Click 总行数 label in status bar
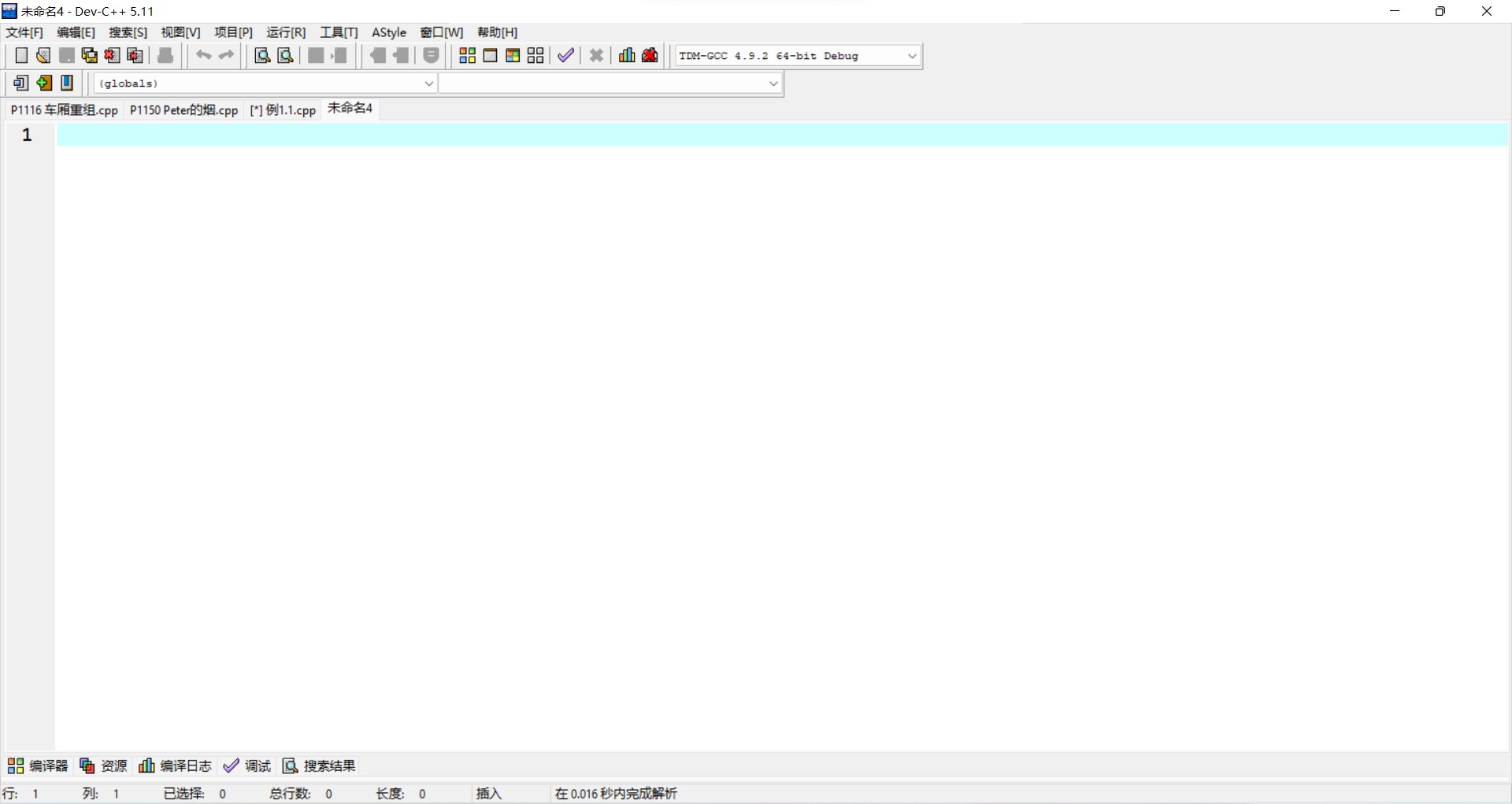 pyautogui.click(x=290, y=794)
